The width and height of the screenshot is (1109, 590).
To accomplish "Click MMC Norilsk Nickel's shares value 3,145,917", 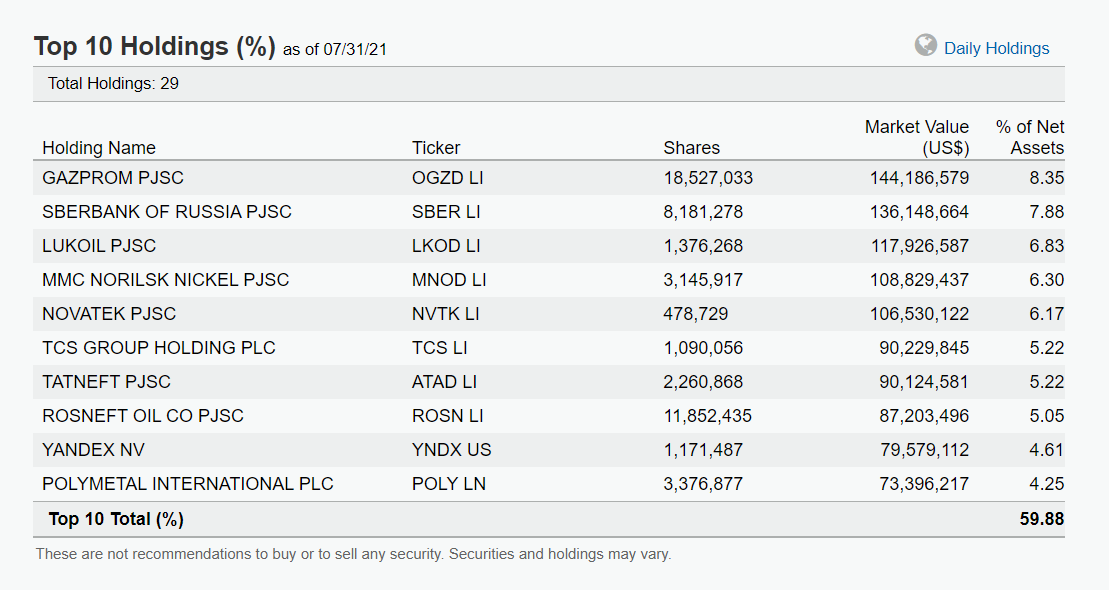I will click(703, 280).
